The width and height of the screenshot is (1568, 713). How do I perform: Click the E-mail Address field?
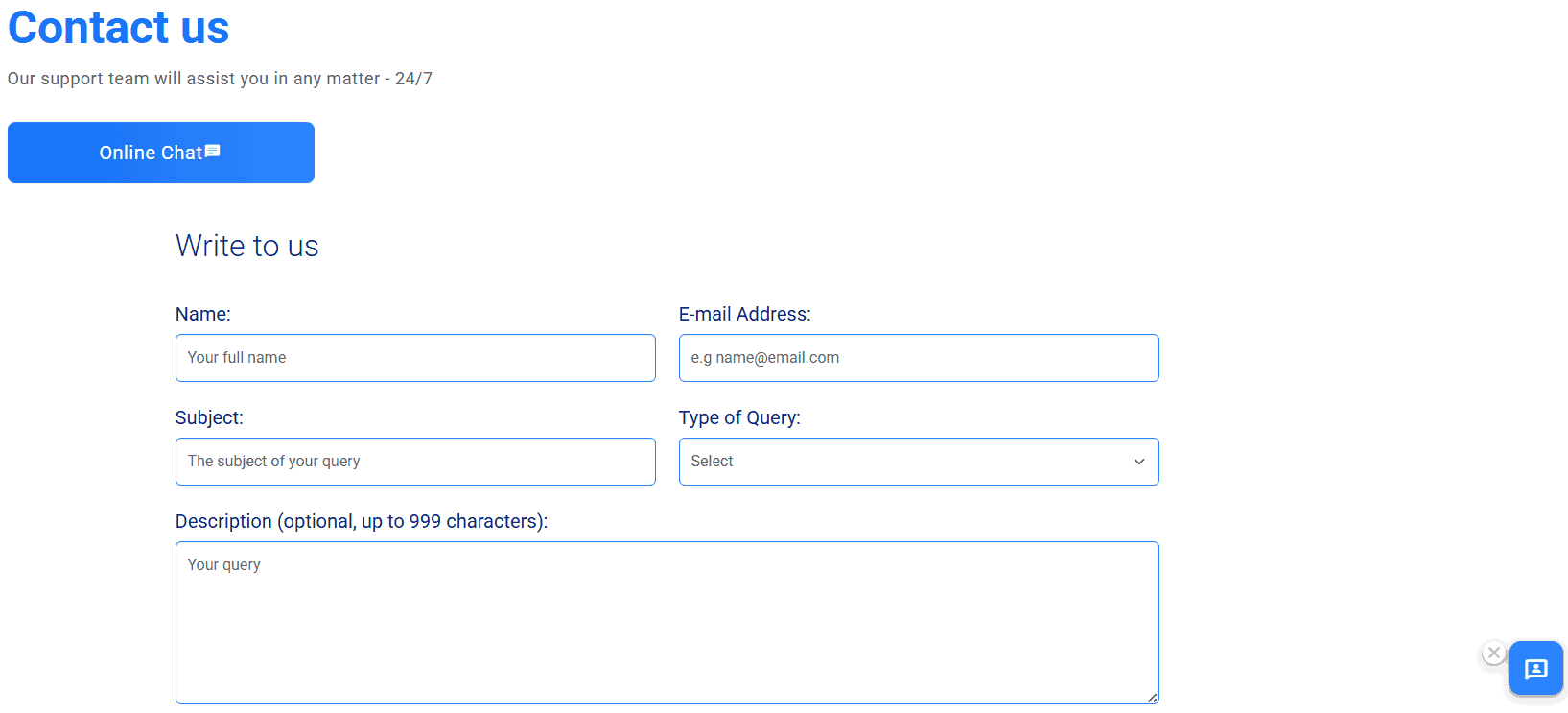coord(918,357)
